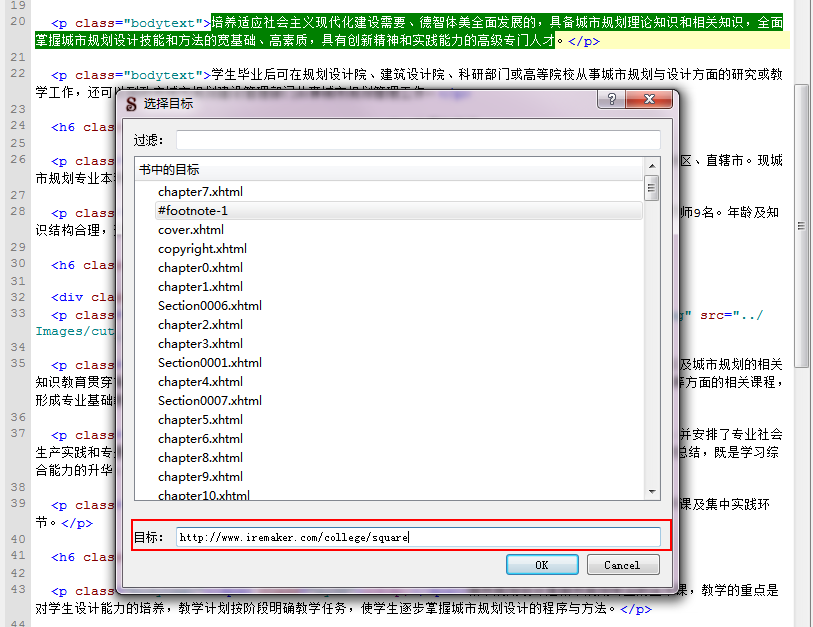Choose Section0007.xhtml from targets

[209, 400]
